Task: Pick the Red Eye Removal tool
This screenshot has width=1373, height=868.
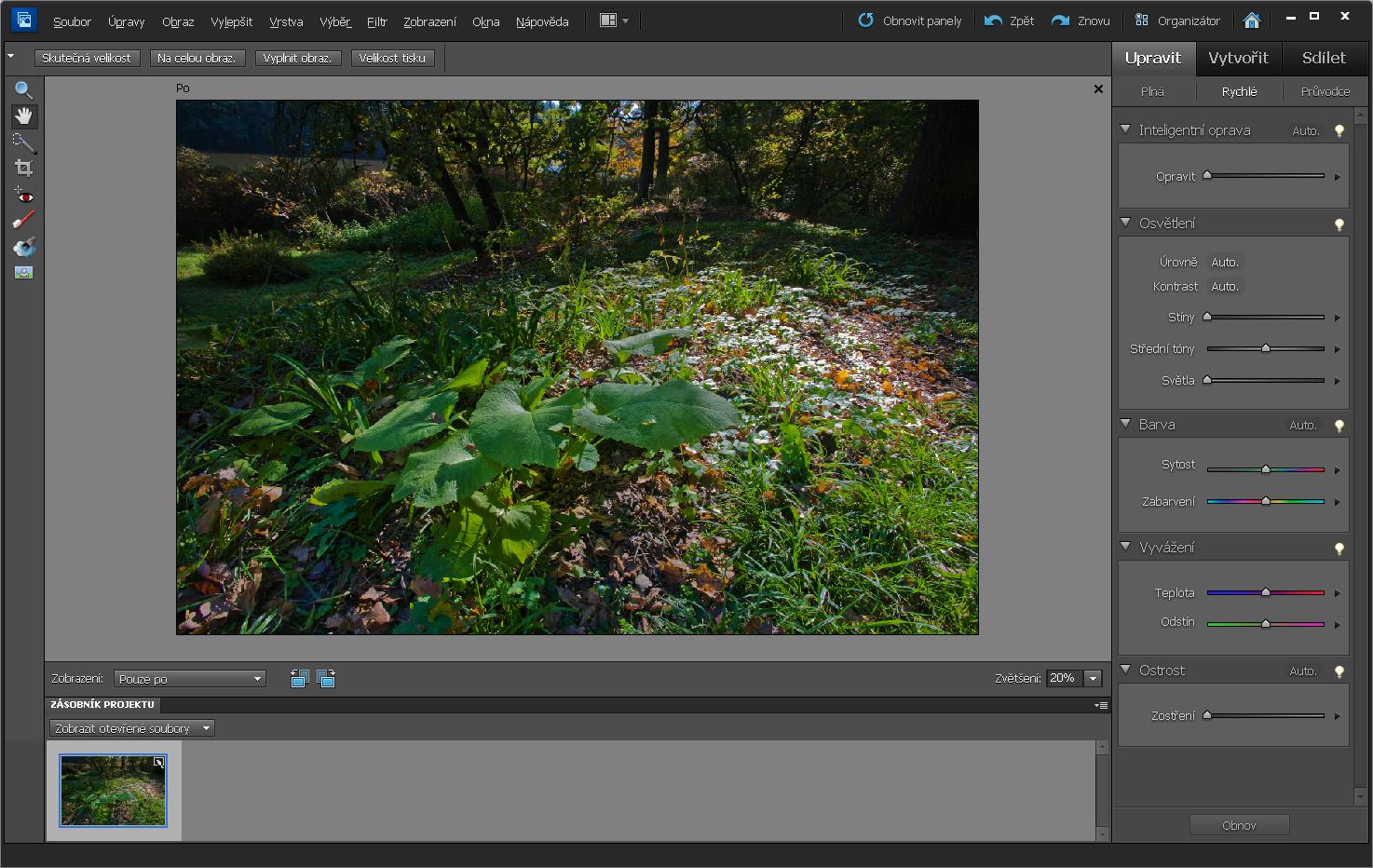Action: click(23, 196)
